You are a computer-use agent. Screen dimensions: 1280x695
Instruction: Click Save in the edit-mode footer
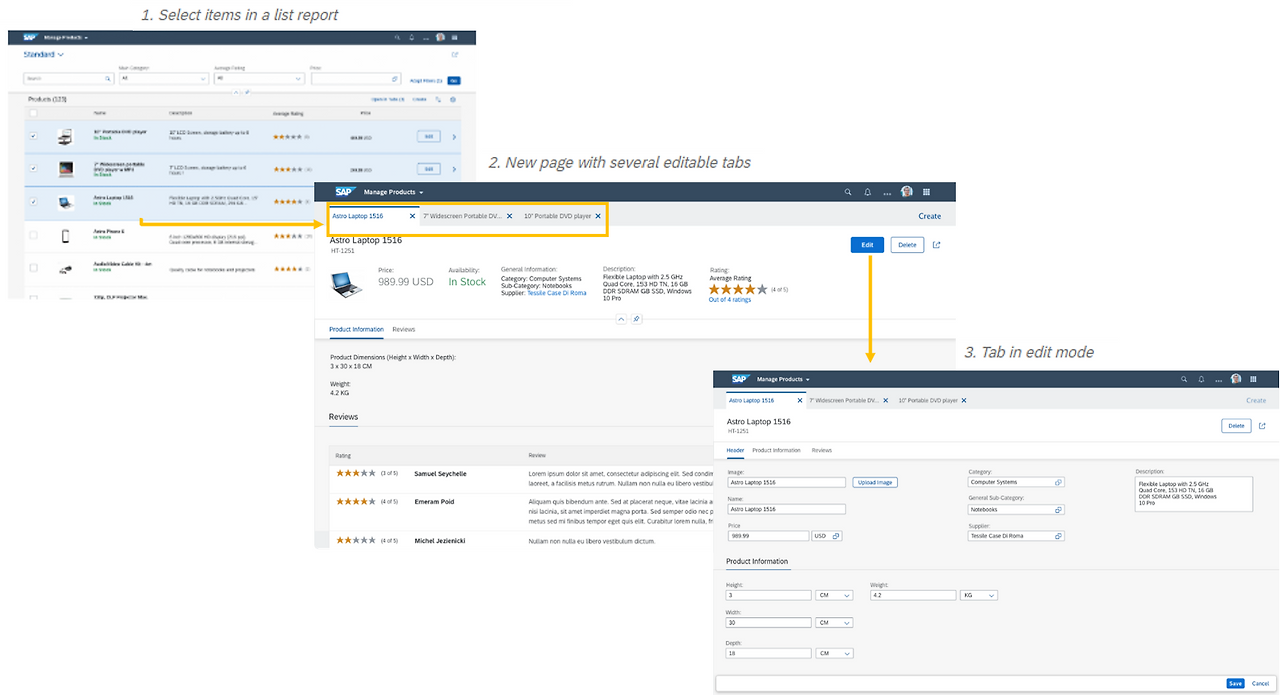1236,683
